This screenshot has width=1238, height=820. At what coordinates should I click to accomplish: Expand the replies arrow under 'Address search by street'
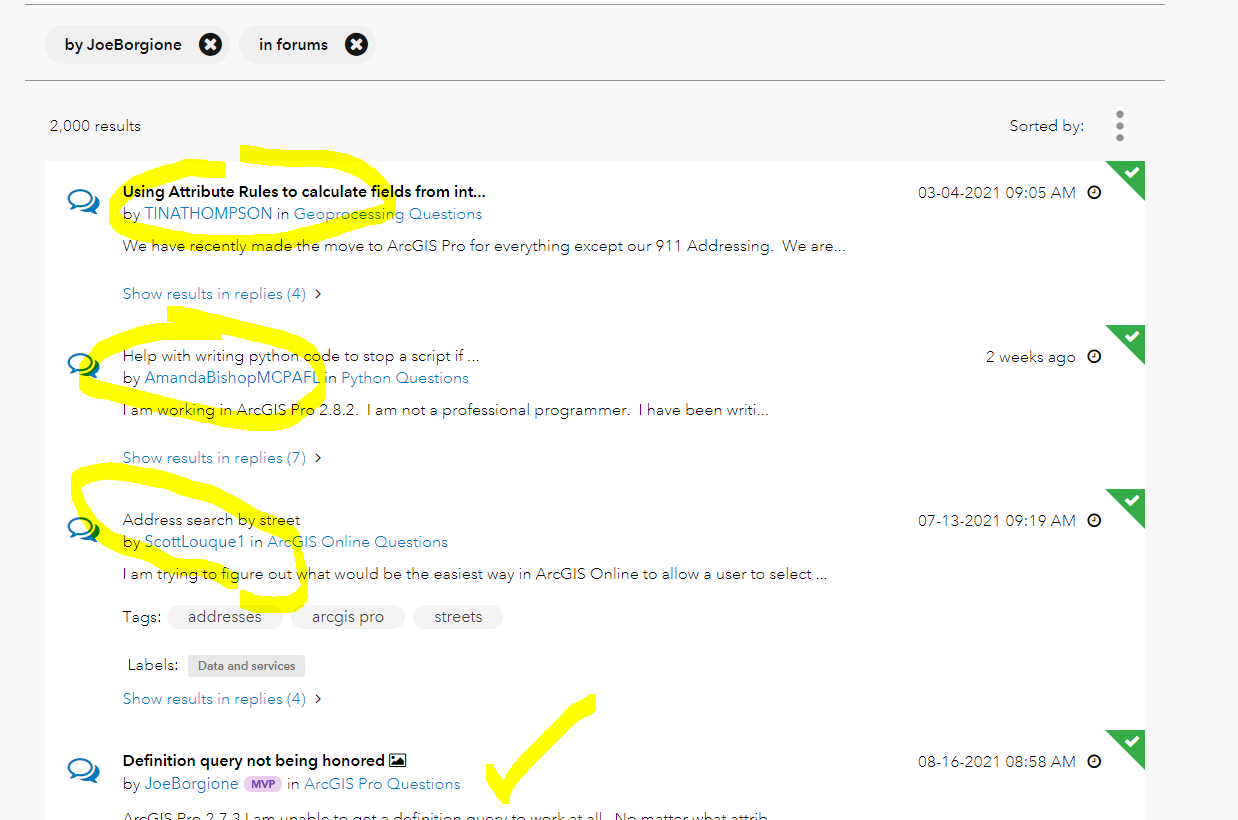318,698
